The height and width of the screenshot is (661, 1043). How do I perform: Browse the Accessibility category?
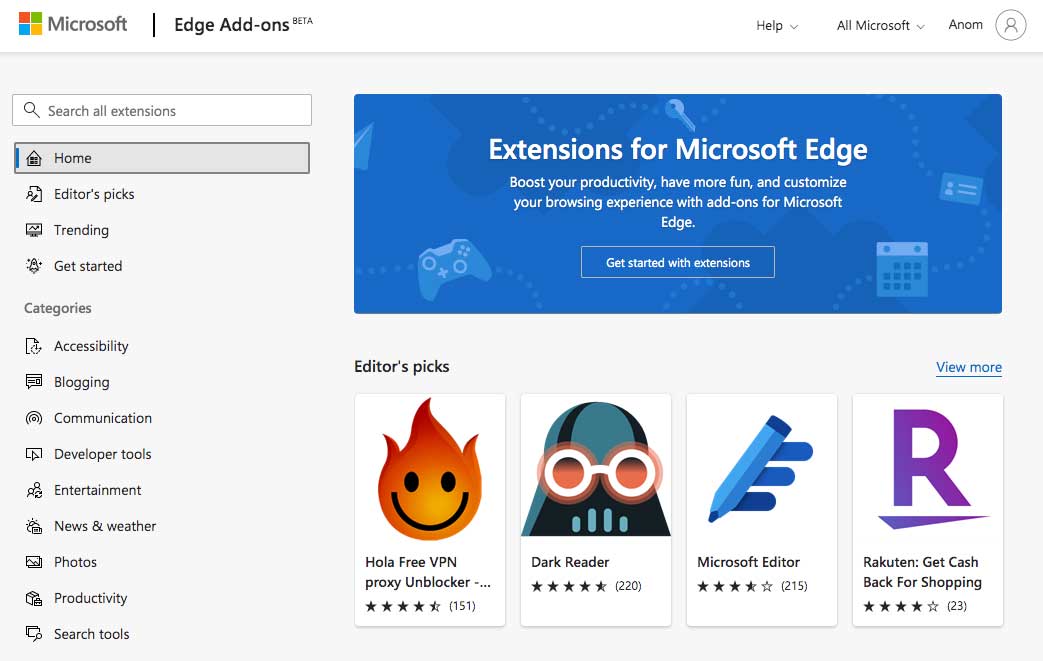91,346
